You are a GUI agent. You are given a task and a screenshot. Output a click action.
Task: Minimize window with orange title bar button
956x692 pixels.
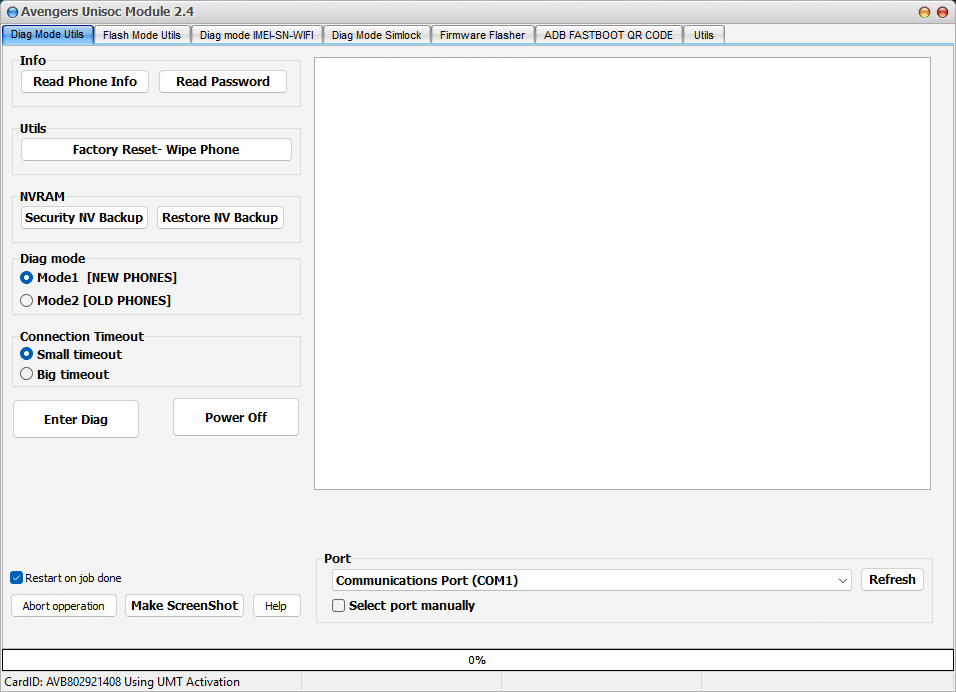tap(924, 12)
